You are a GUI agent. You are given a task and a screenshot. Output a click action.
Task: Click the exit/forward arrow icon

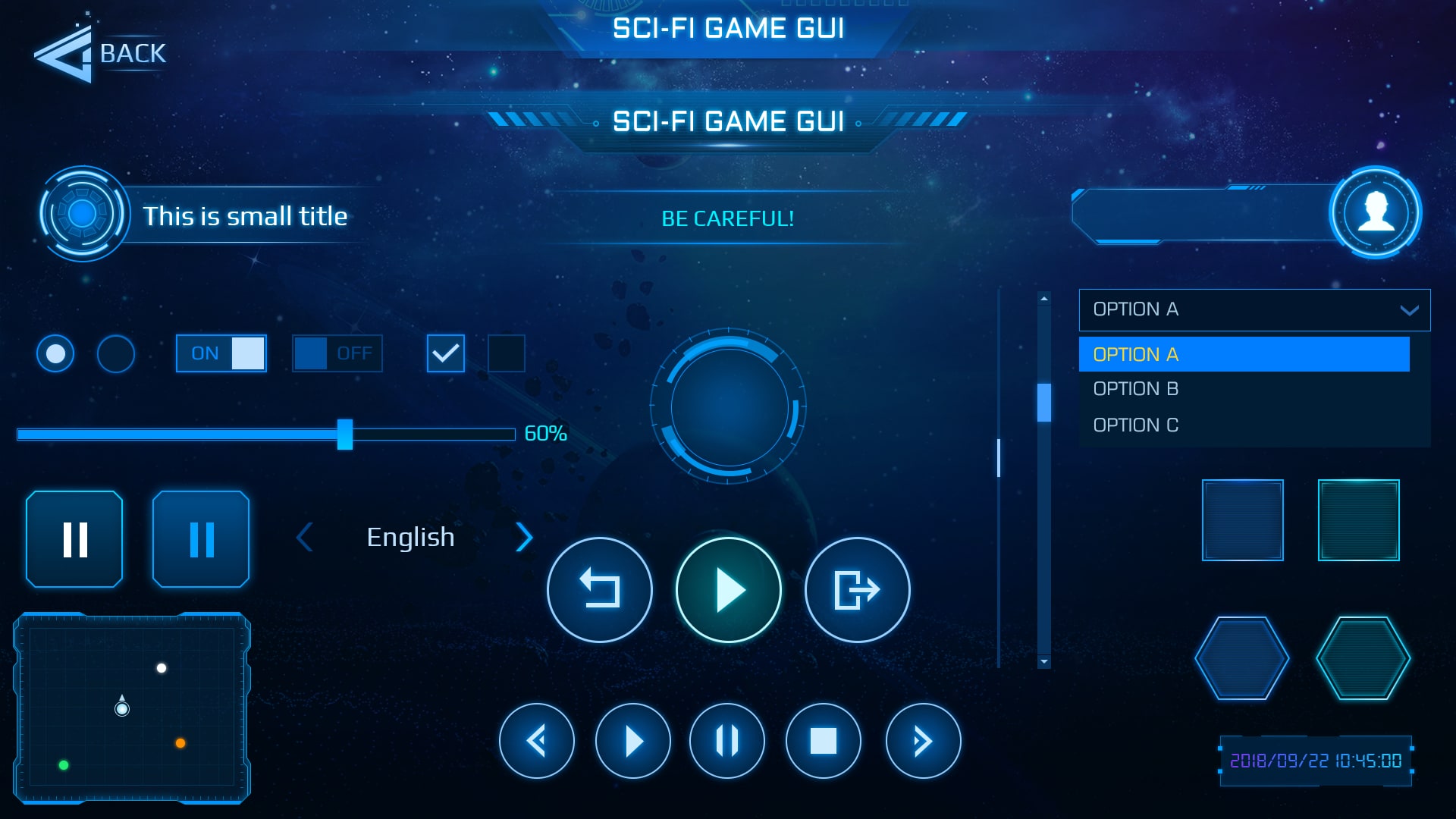point(857,589)
